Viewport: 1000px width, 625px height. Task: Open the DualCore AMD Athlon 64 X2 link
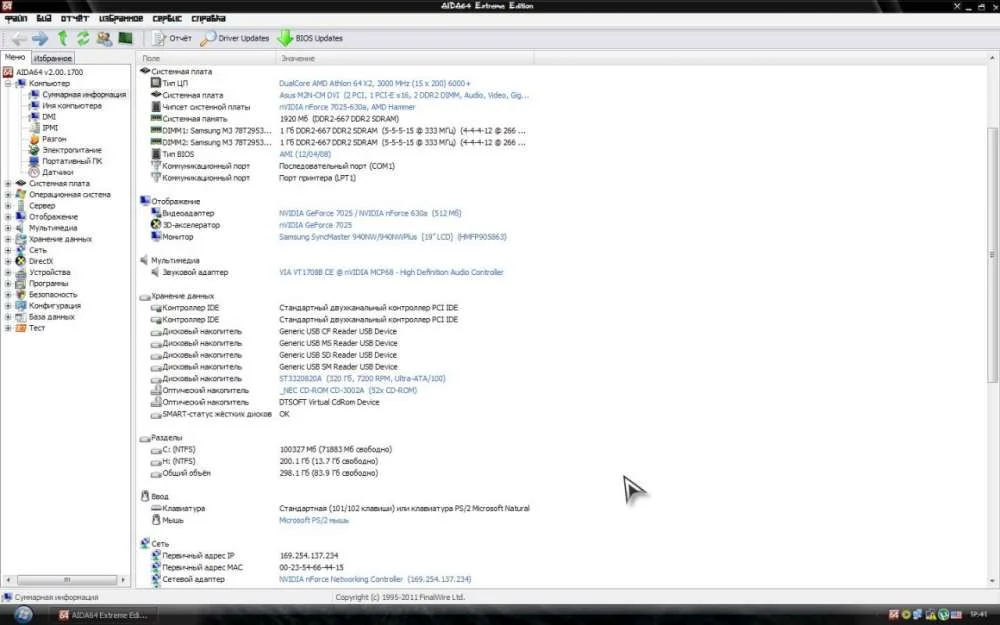[x=374, y=84]
